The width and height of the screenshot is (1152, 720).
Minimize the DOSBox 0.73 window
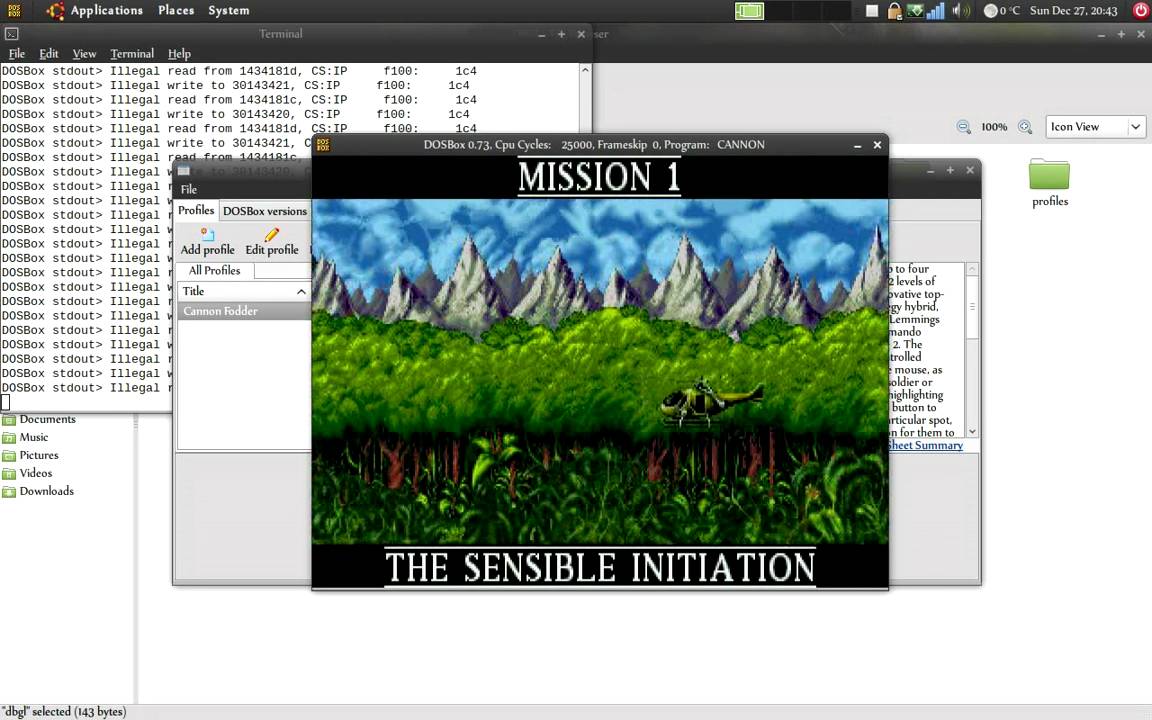[857, 145]
